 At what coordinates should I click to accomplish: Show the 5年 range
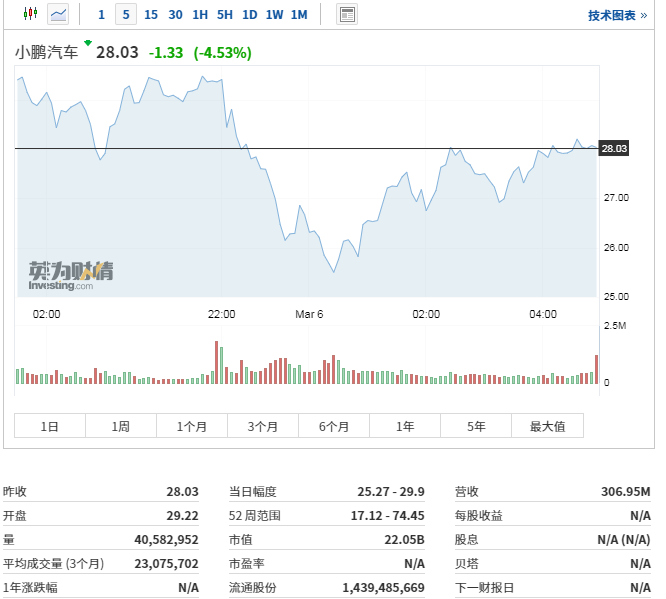pyautogui.click(x=476, y=426)
